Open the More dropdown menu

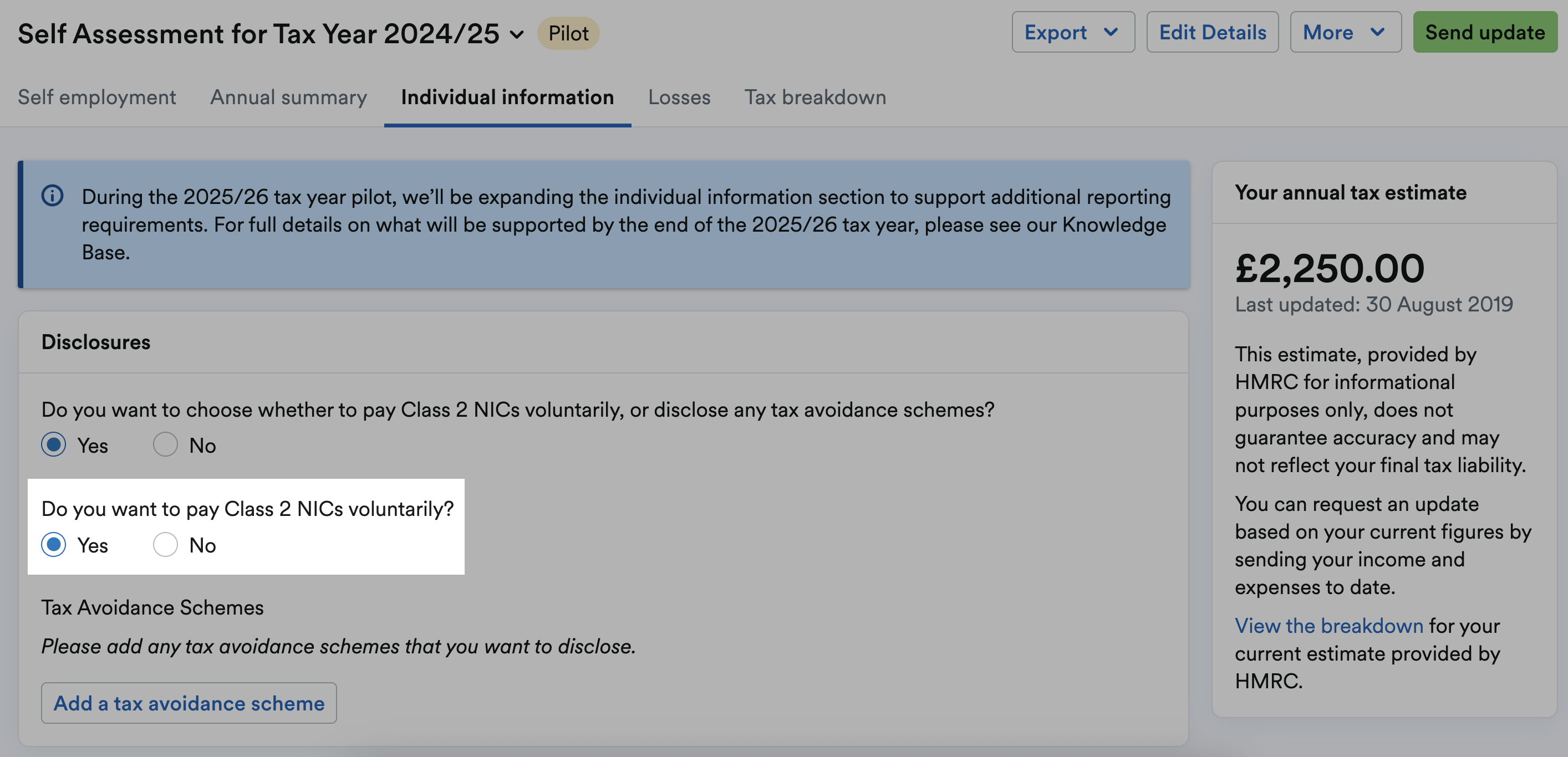1345,32
